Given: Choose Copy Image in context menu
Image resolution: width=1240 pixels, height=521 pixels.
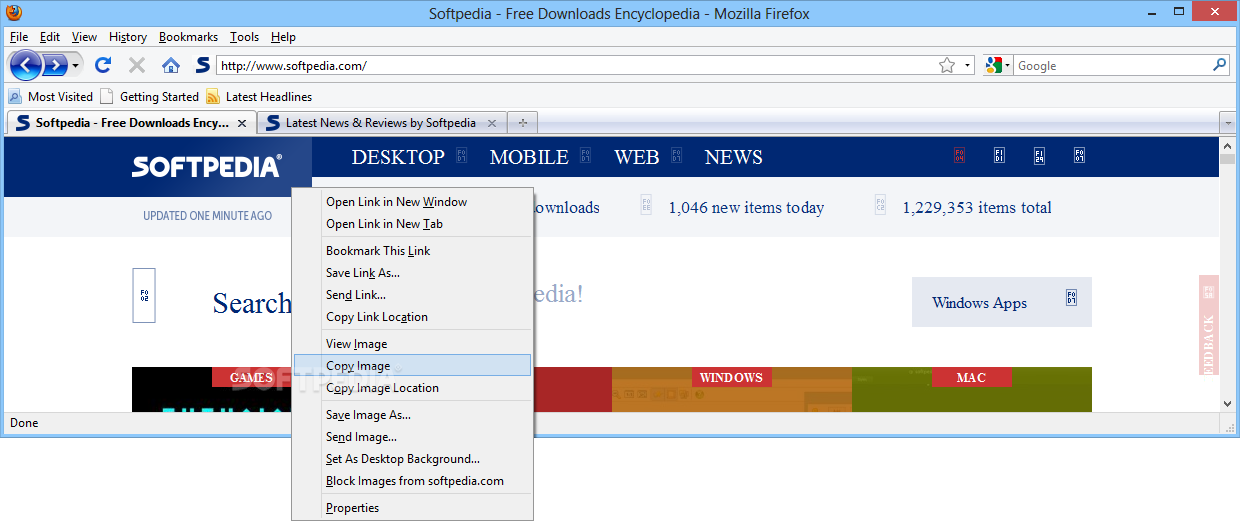Looking at the screenshot, I should click(413, 366).
